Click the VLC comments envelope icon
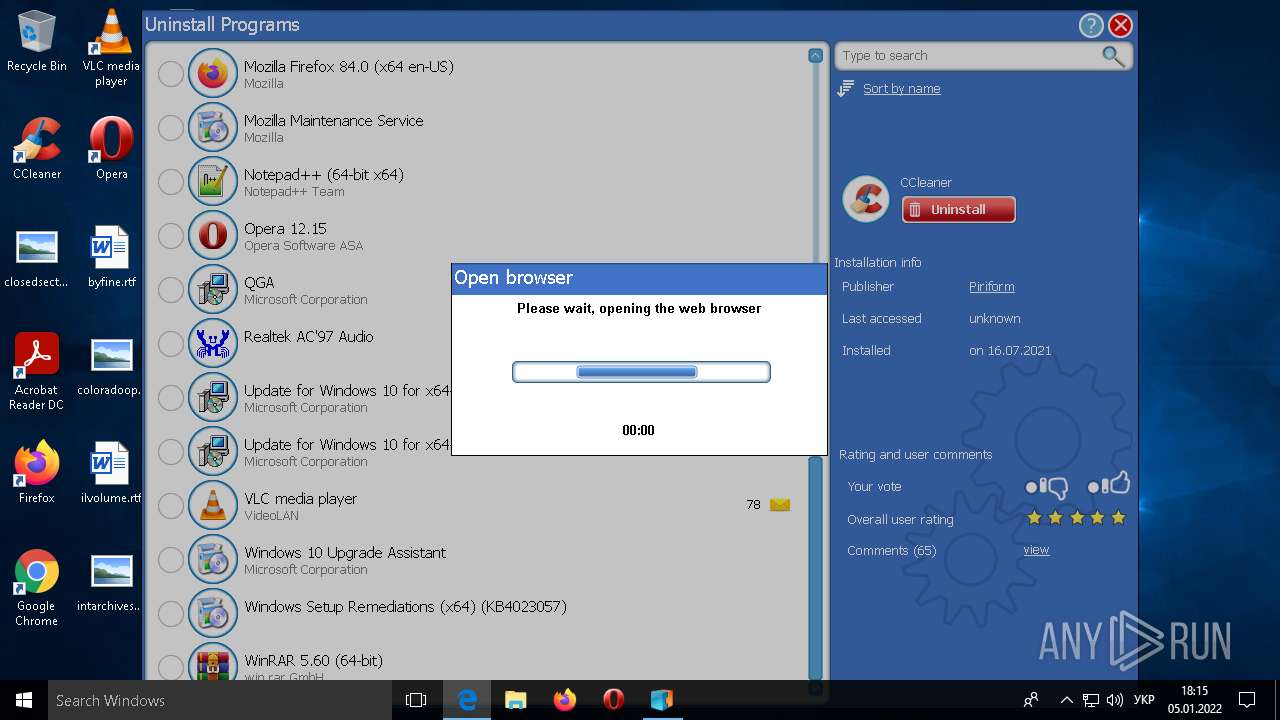Screen dimensions: 1280x720 tap(780, 505)
